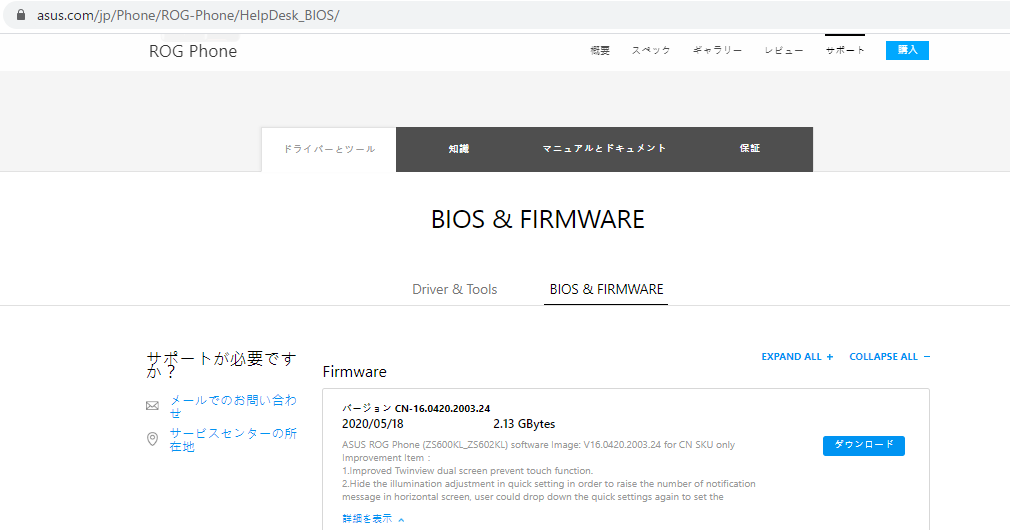Screen dimensions: 1010x530
Task: Click the file size 2.13 GBytes
Action: click(524, 424)
